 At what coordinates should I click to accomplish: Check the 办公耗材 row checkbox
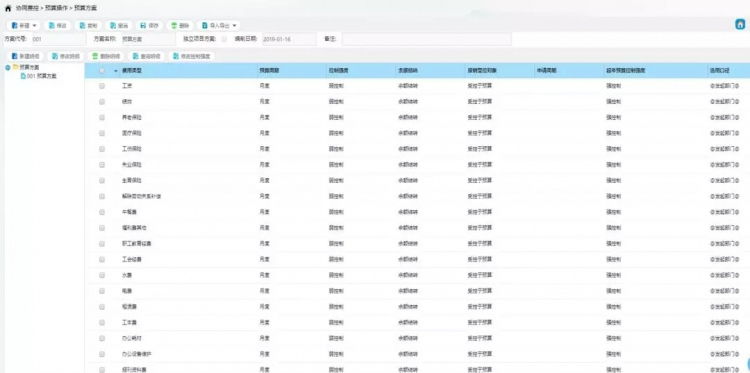click(x=102, y=339)
